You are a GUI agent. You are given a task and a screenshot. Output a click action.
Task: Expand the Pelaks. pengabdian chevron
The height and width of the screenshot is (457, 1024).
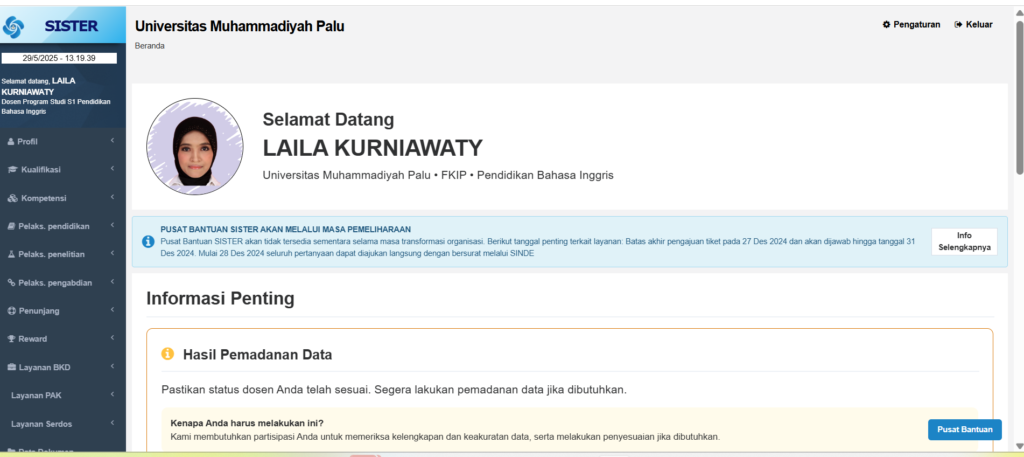(112, 282)
